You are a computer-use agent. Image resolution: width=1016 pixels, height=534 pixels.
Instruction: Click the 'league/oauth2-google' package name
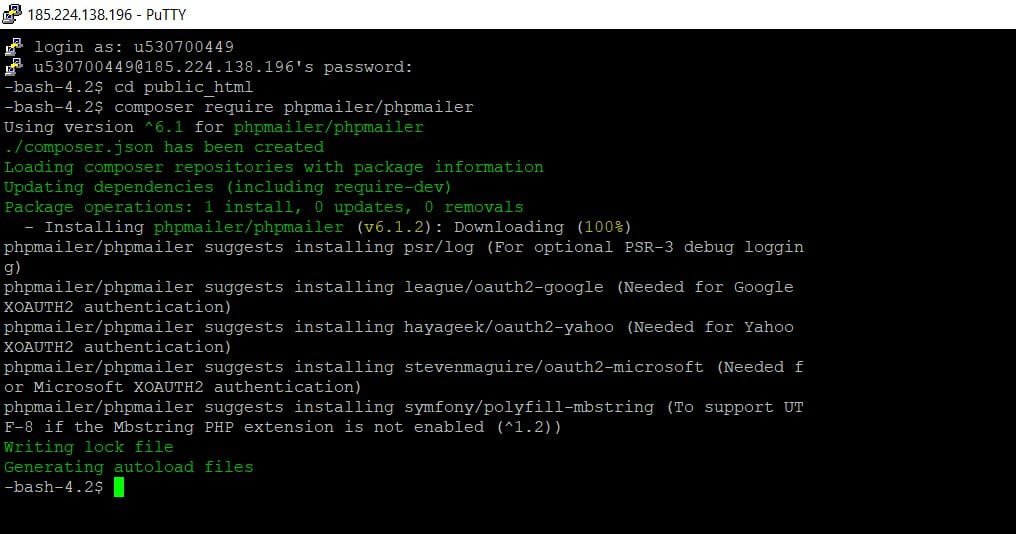[504, 287]
